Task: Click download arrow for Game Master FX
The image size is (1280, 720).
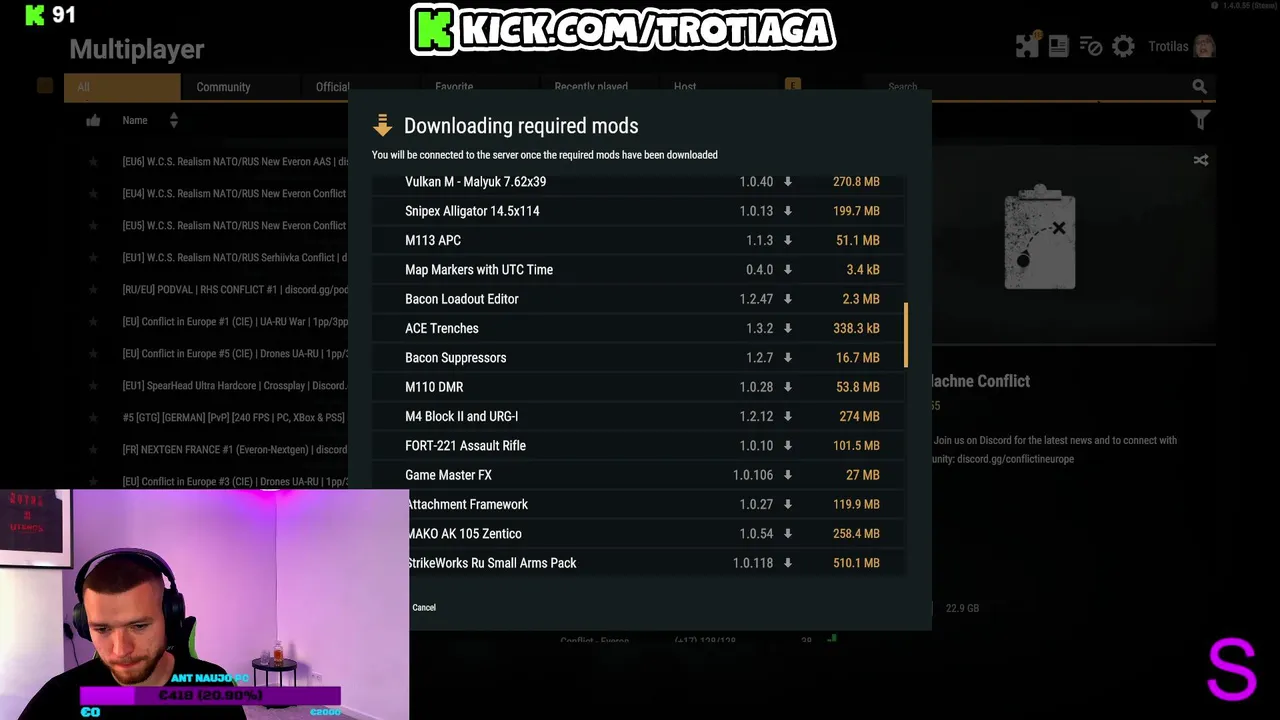Action: 788,475
